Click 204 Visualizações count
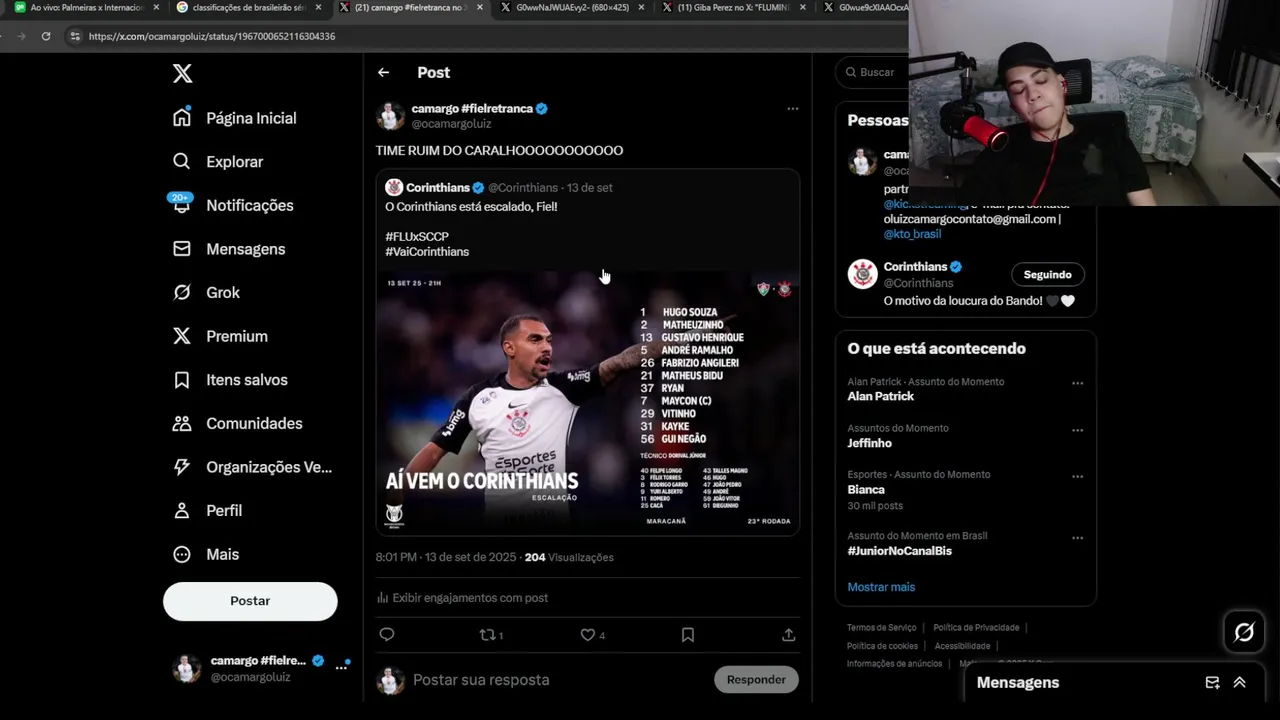Image resolution: width=1280 pixels, height=720 pixels. pyautogui.click(x=569, y=557)
